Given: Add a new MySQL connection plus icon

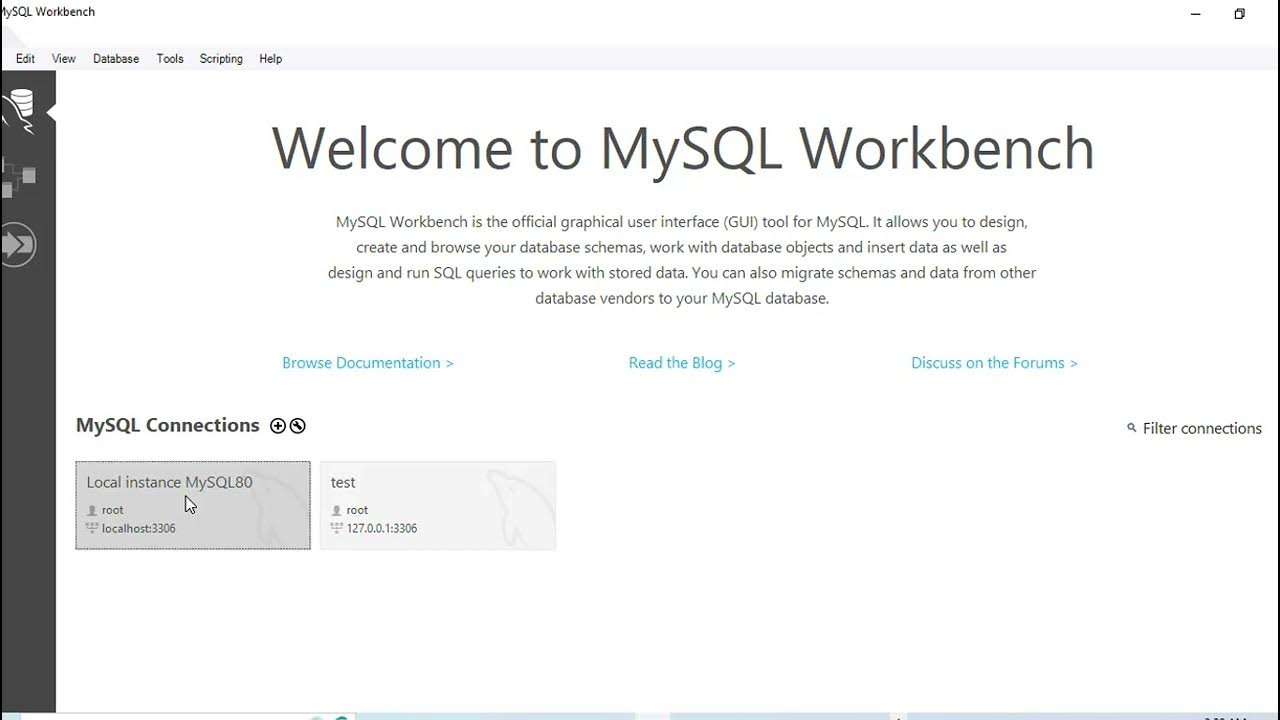Looking at the screenshot, I should coord(278,426).
